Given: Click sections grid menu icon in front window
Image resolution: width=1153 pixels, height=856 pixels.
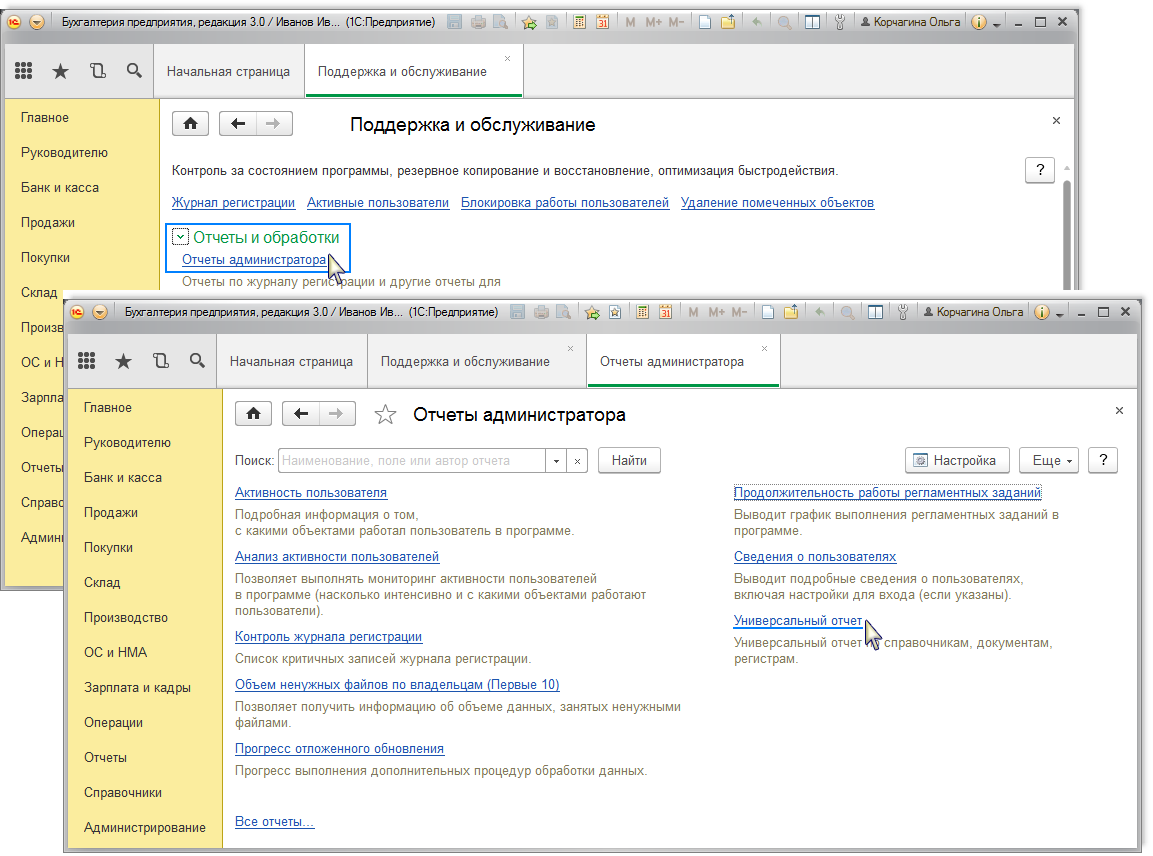Looking at the screenshot, I should coord(87,360).
